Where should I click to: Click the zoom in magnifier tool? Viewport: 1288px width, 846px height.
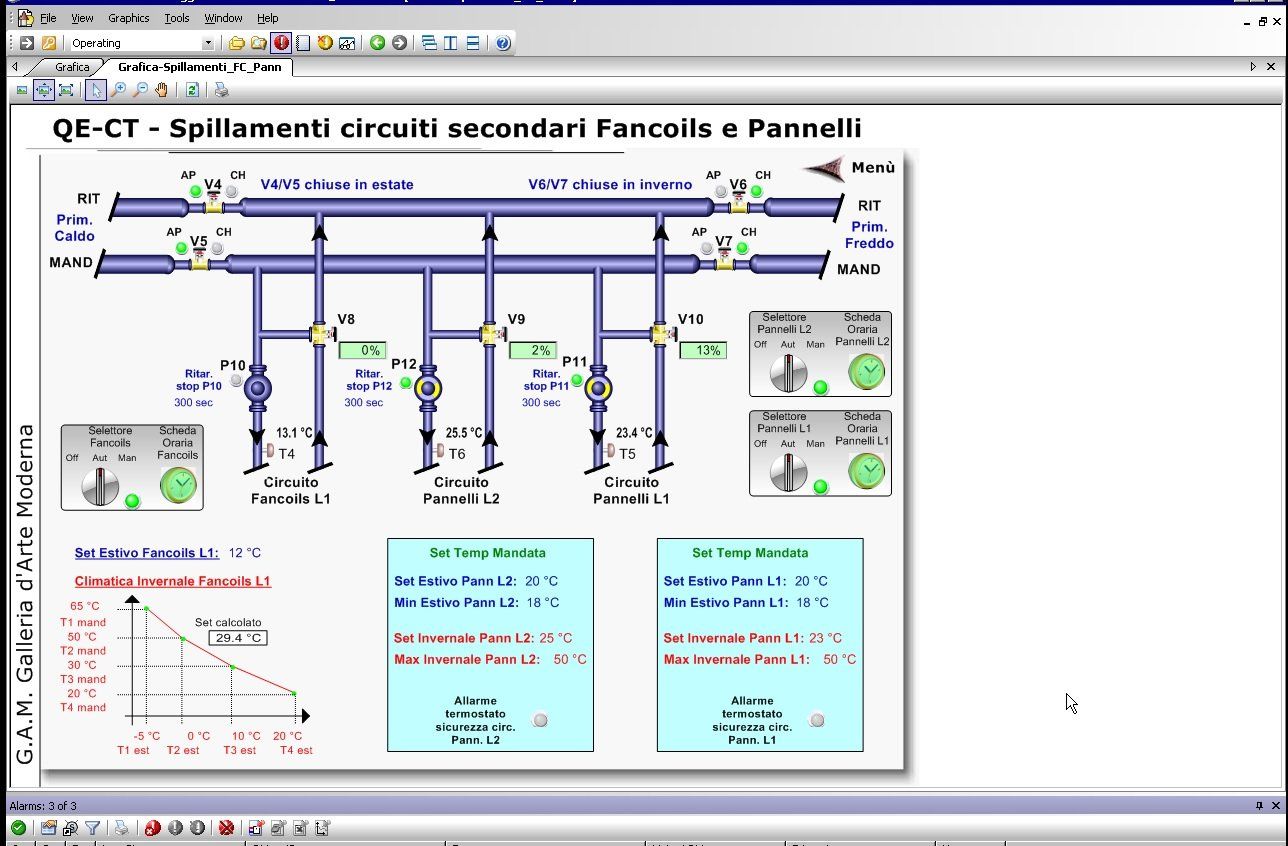pyautogui.click(x=119, y=90)
